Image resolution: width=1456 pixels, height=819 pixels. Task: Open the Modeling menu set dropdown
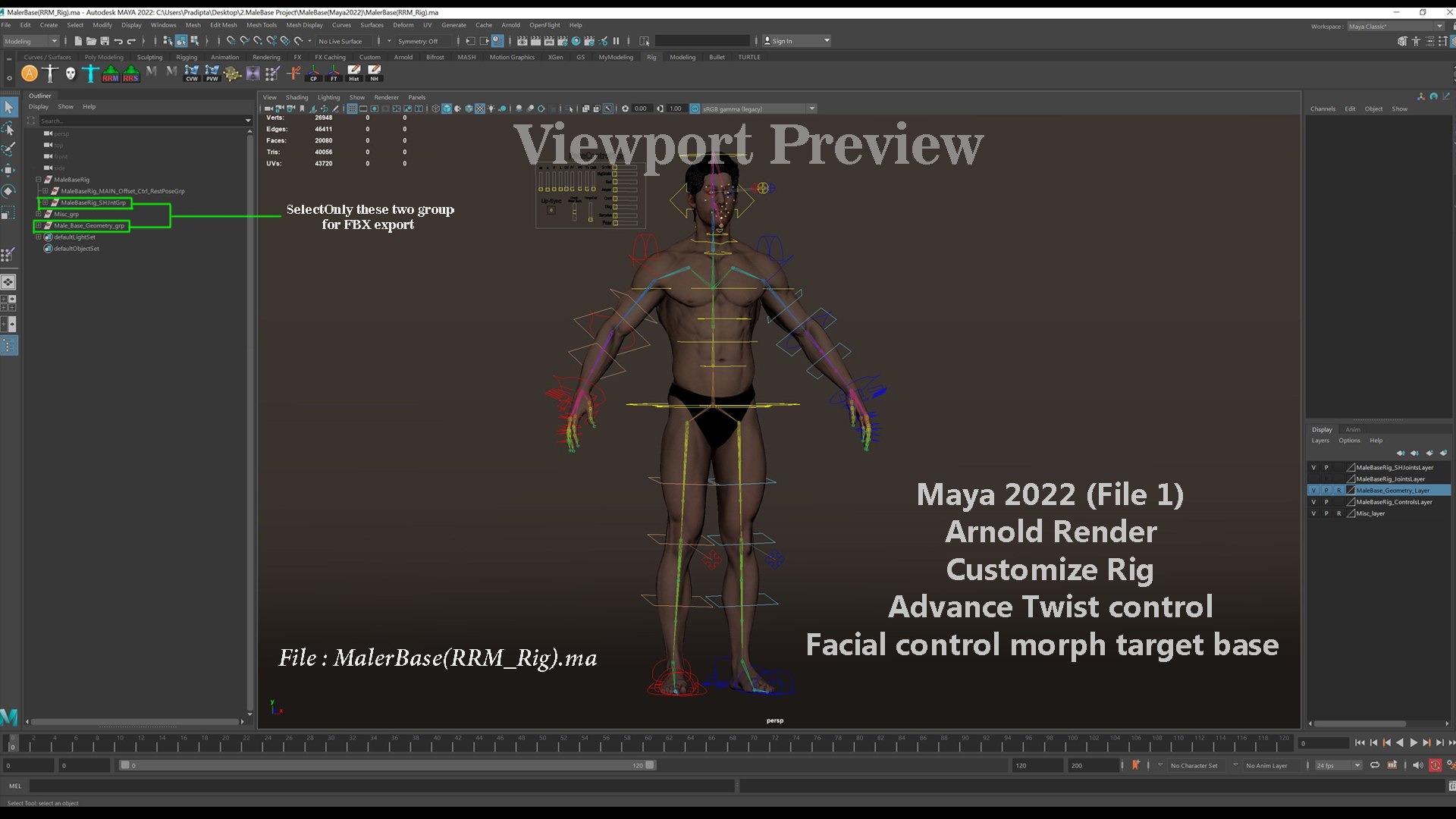(x=30, y=41)
